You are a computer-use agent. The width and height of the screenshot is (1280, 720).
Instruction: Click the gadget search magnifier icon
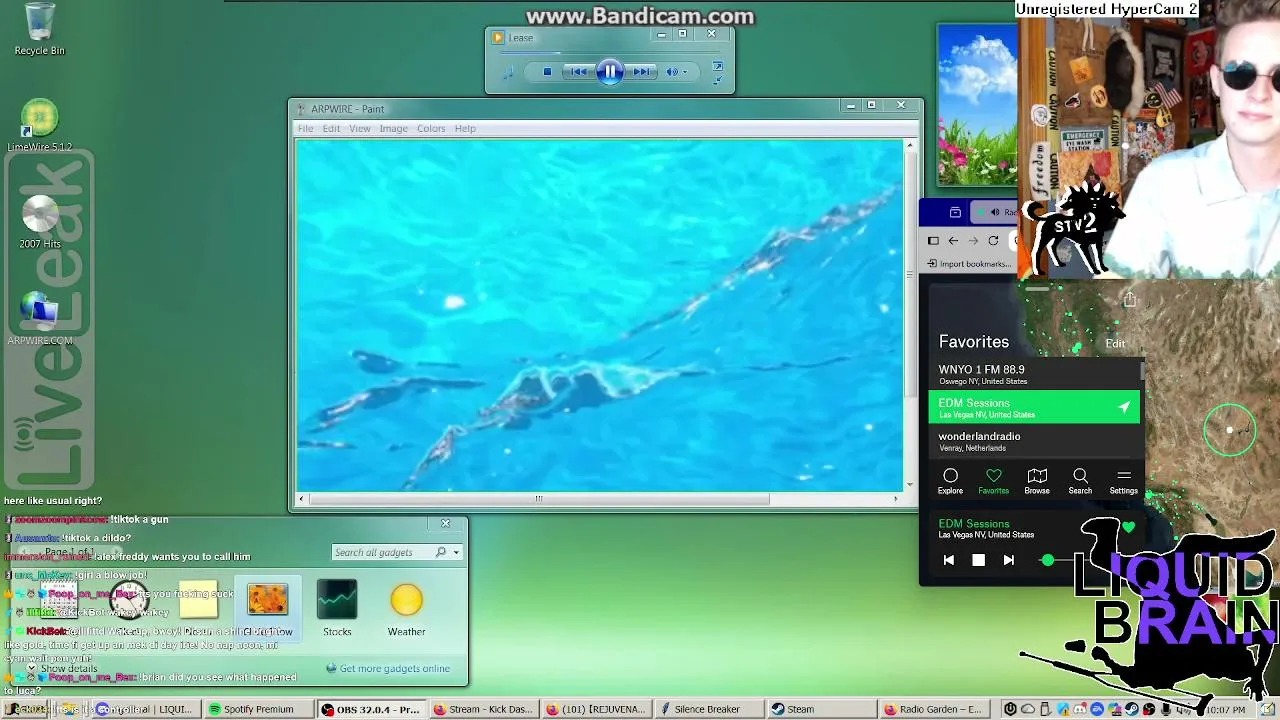click(441, 552)
